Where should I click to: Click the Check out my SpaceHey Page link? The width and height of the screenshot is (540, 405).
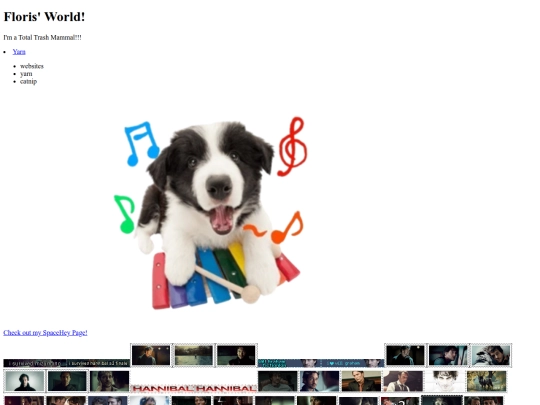coord(45,333)
